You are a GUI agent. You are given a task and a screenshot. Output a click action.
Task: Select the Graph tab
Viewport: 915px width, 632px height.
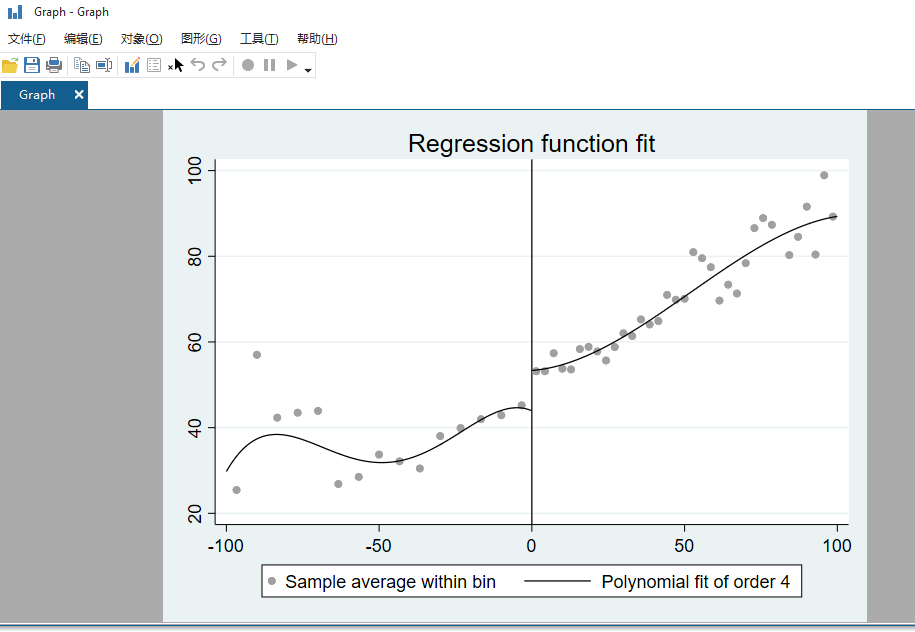(35, 94)
